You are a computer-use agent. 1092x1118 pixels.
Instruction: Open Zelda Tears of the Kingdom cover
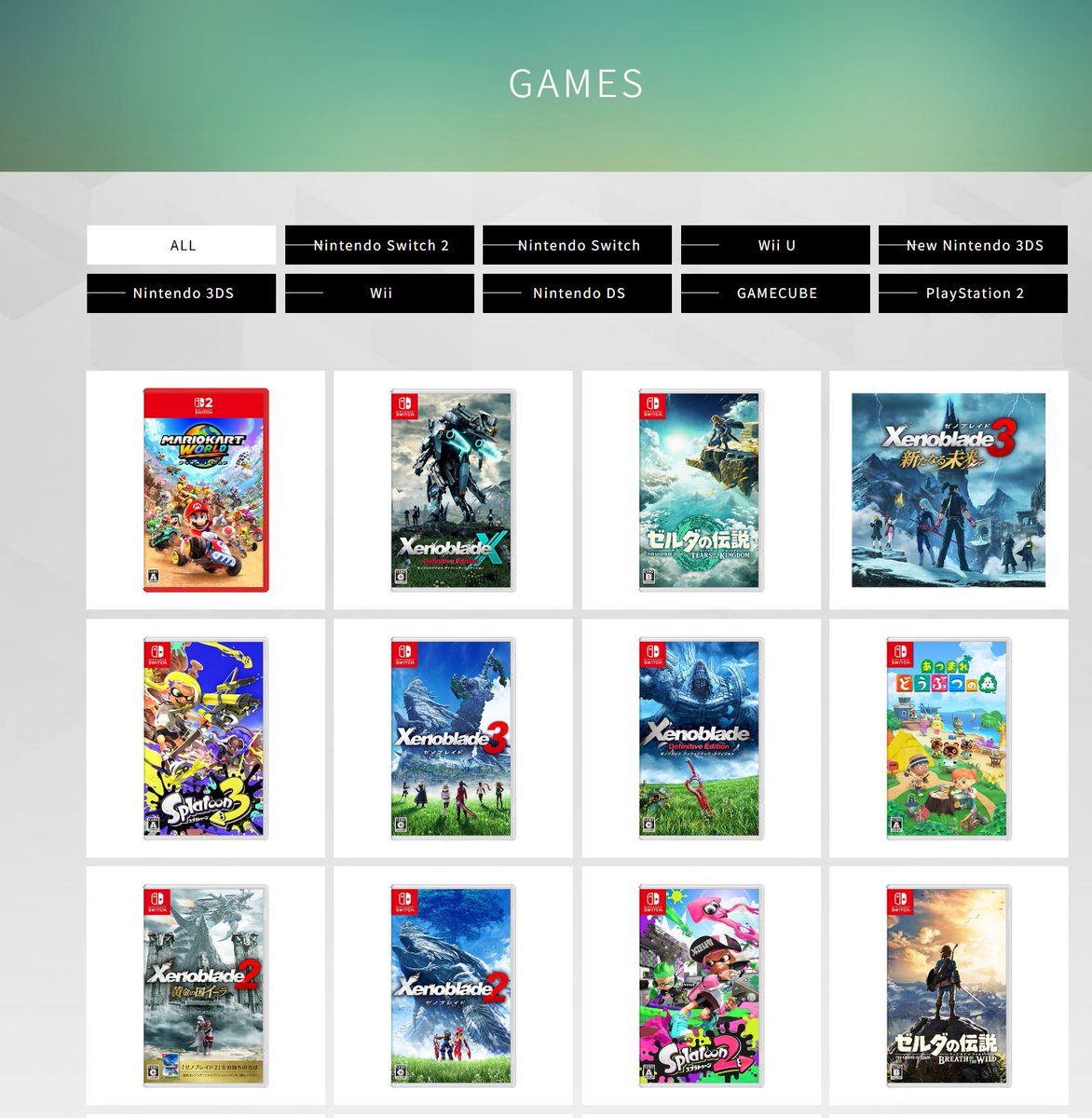point(701,490)
